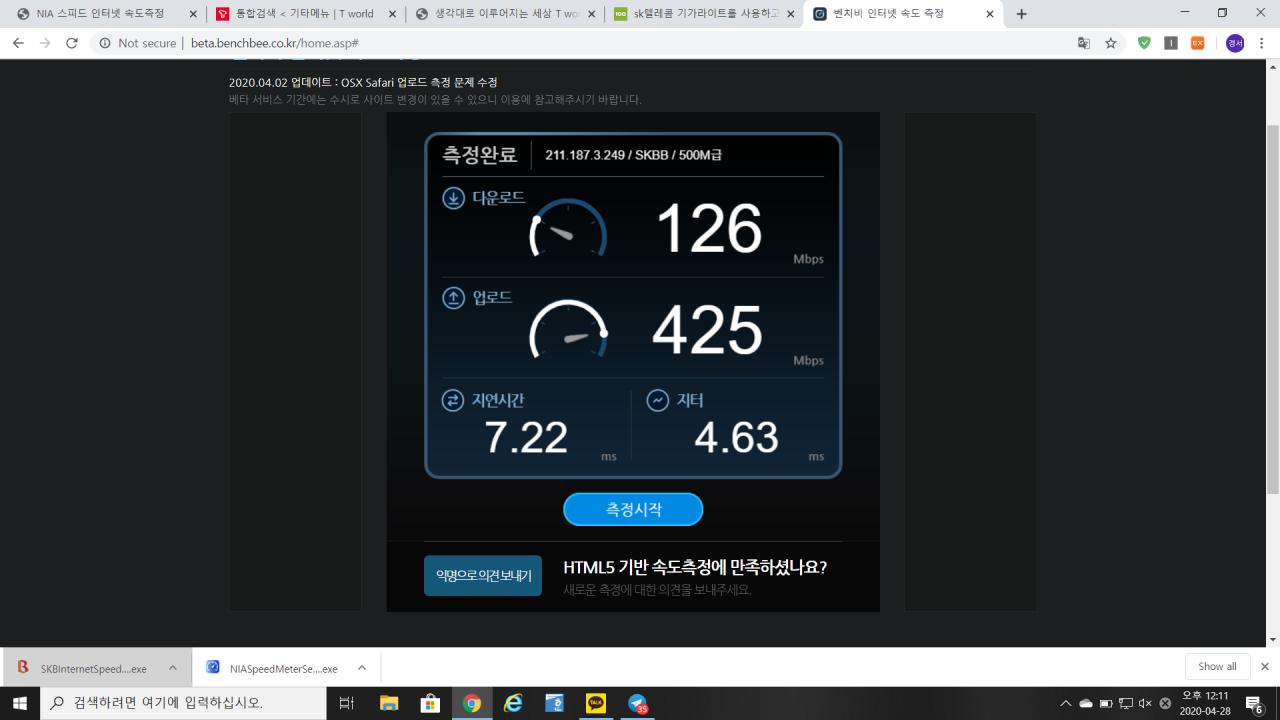This screenshot has height=720, width=1280.
Task: Click the address bar URL field
Action: pyautogui.click(x=600, y=43)
